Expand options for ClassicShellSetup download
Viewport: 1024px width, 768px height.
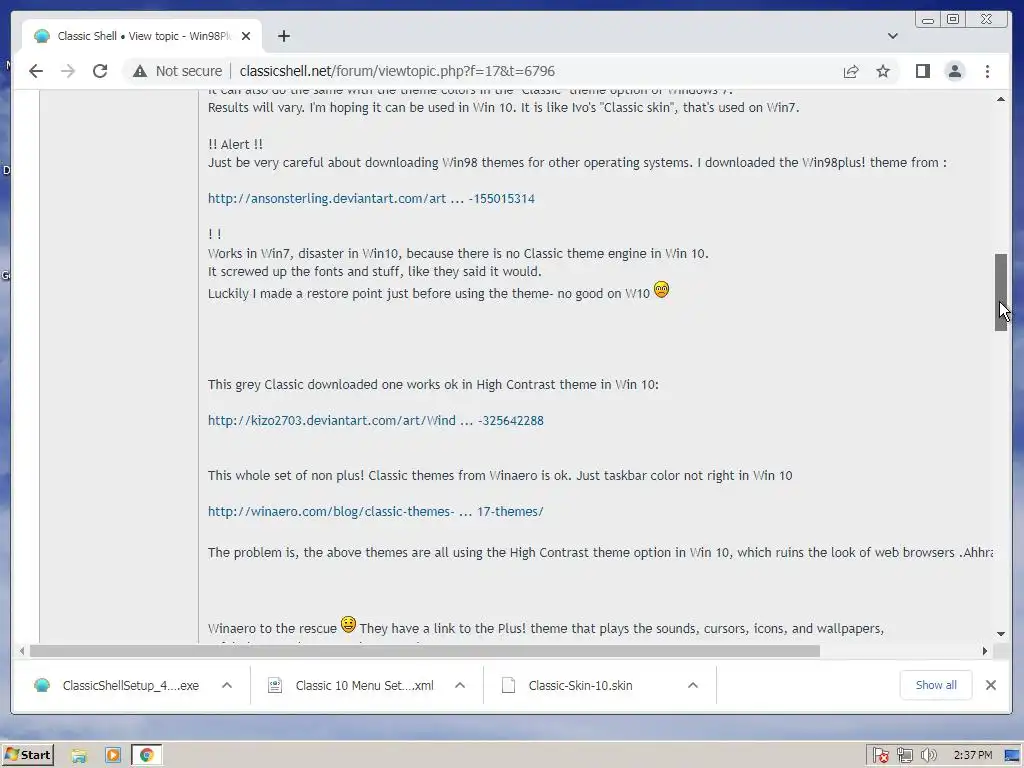point(227,685)
